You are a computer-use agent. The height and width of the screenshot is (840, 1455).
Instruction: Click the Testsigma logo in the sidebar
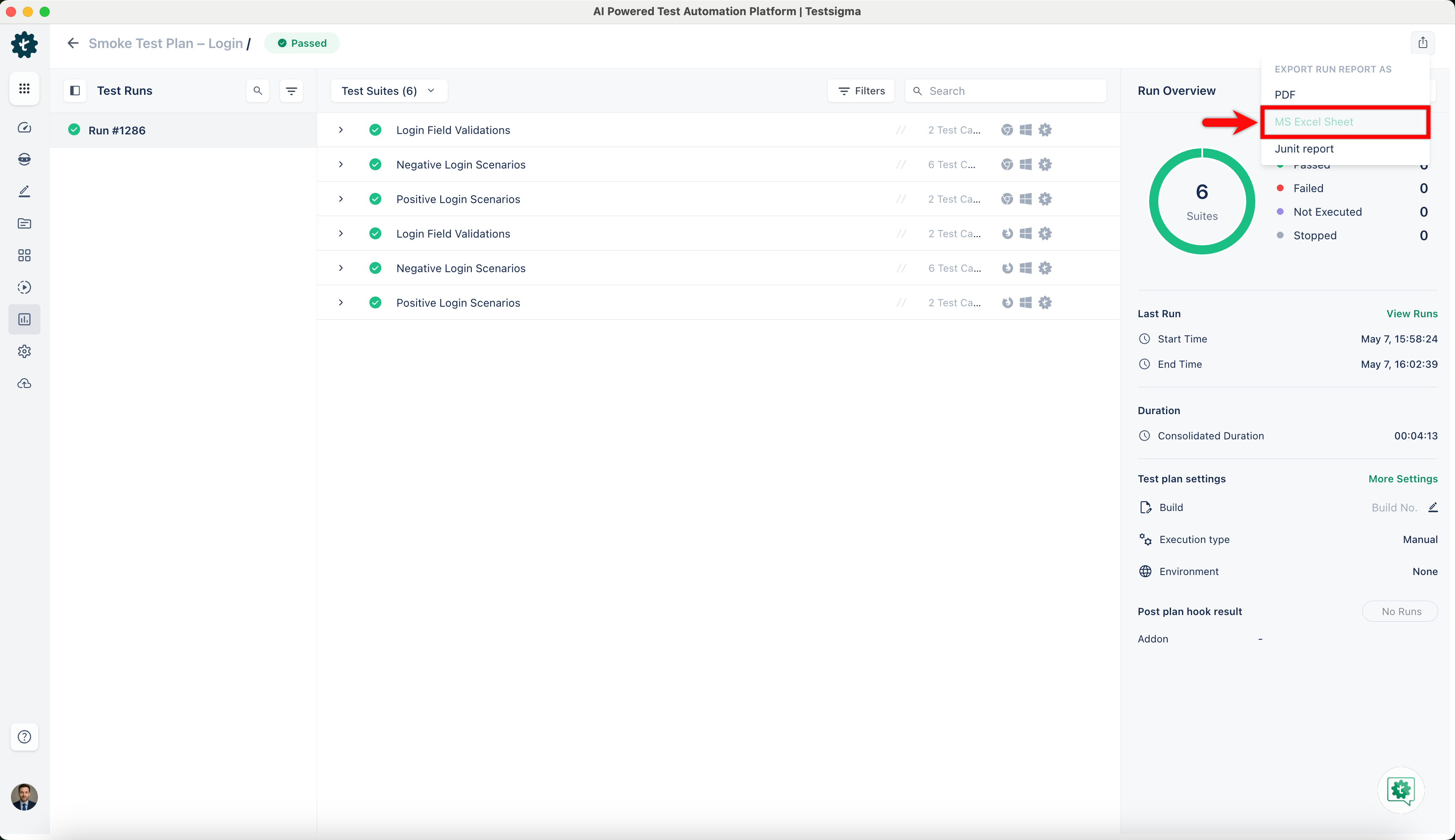pyautogui.click(x=24, y=44)
